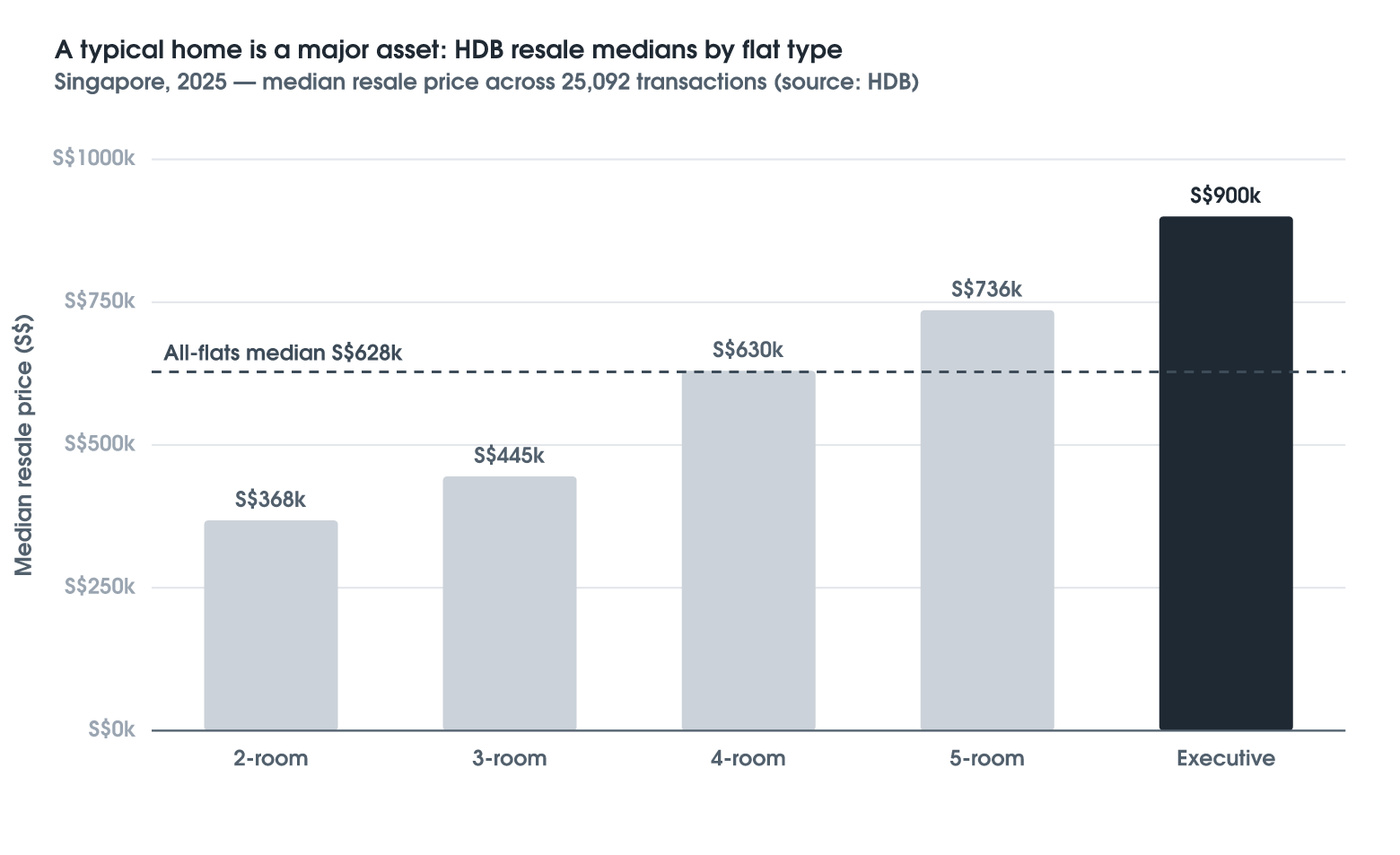Viewport: 1400px width, 855px height.
Task: Click the Median resale price axis title
Action: click(24, 445)
